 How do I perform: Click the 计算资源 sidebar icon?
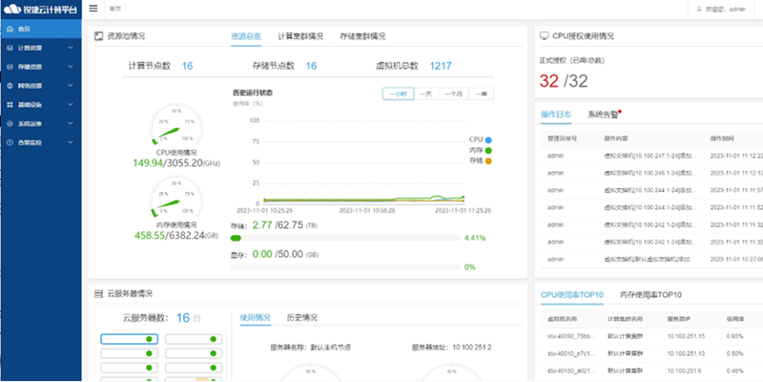[x=10, y=48]
